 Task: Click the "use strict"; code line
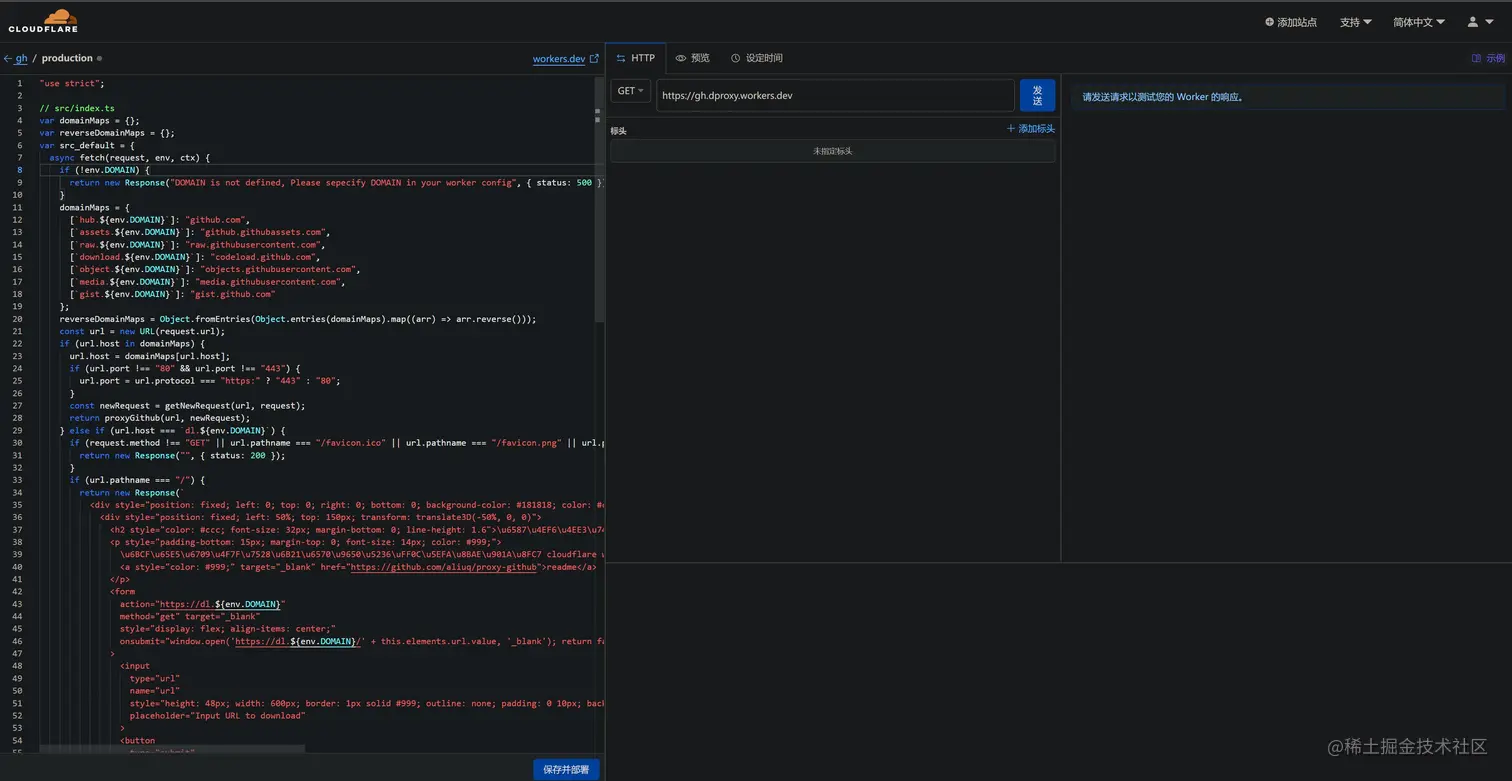(x=72, y=83)
